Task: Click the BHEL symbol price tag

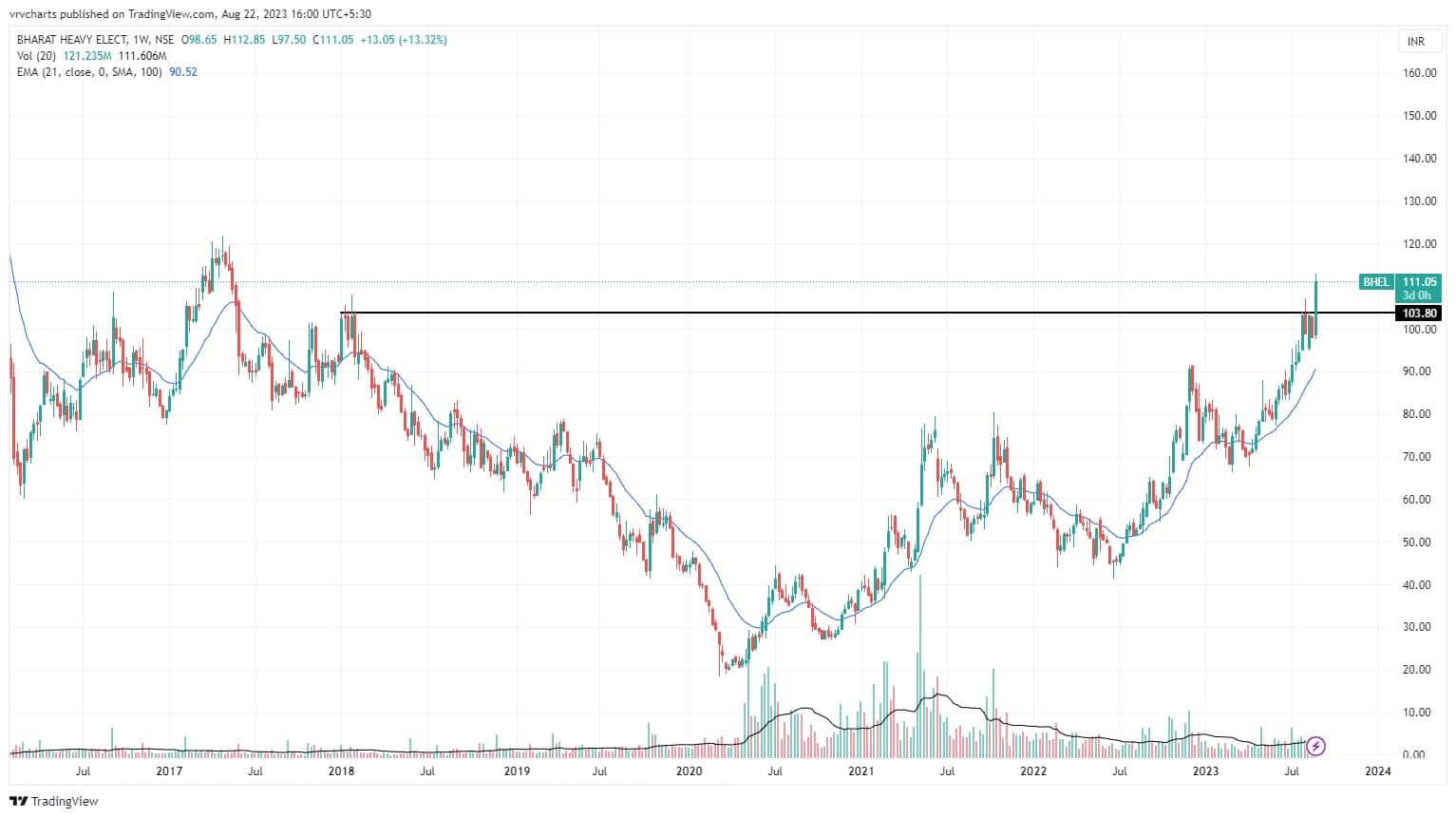Action: click(x=1376, y=282)
